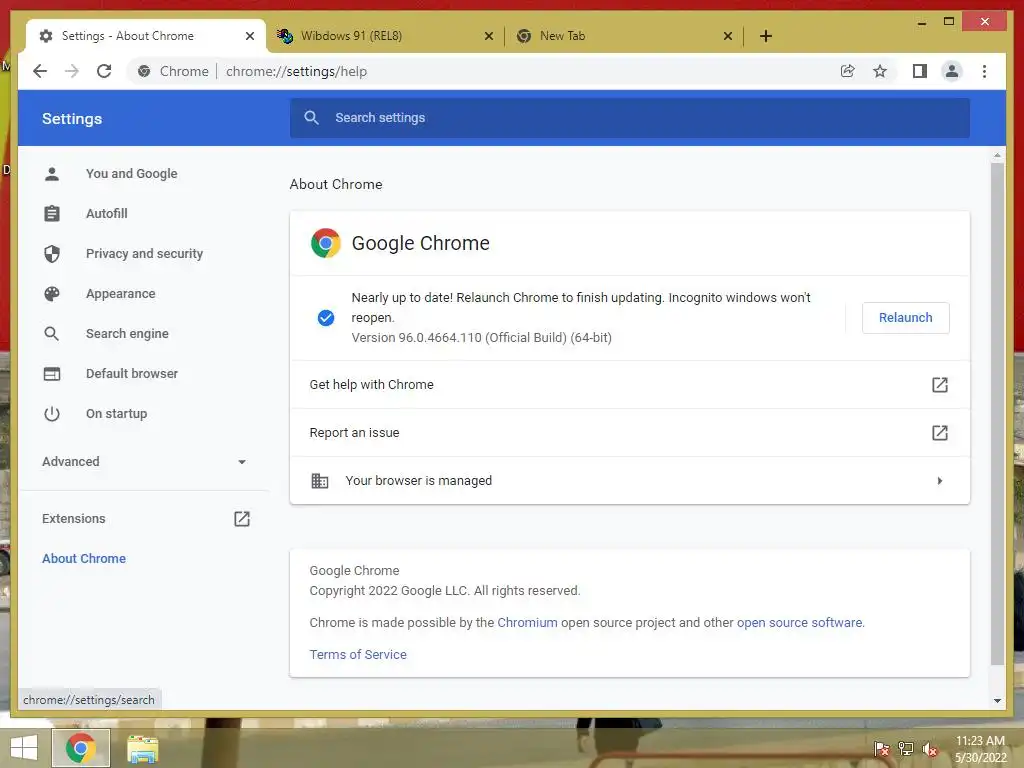The height and width of the screenshot is (768, 1024).
Task: Click the scrollbar up arrow
Action: click(997, 155)
